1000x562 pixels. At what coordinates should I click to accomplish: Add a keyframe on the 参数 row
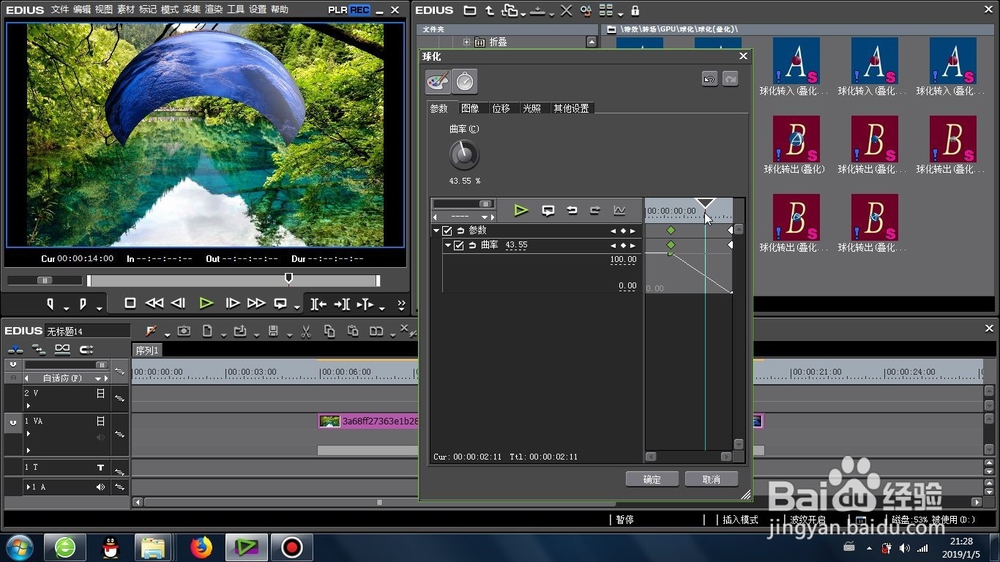tap(623, 230)
